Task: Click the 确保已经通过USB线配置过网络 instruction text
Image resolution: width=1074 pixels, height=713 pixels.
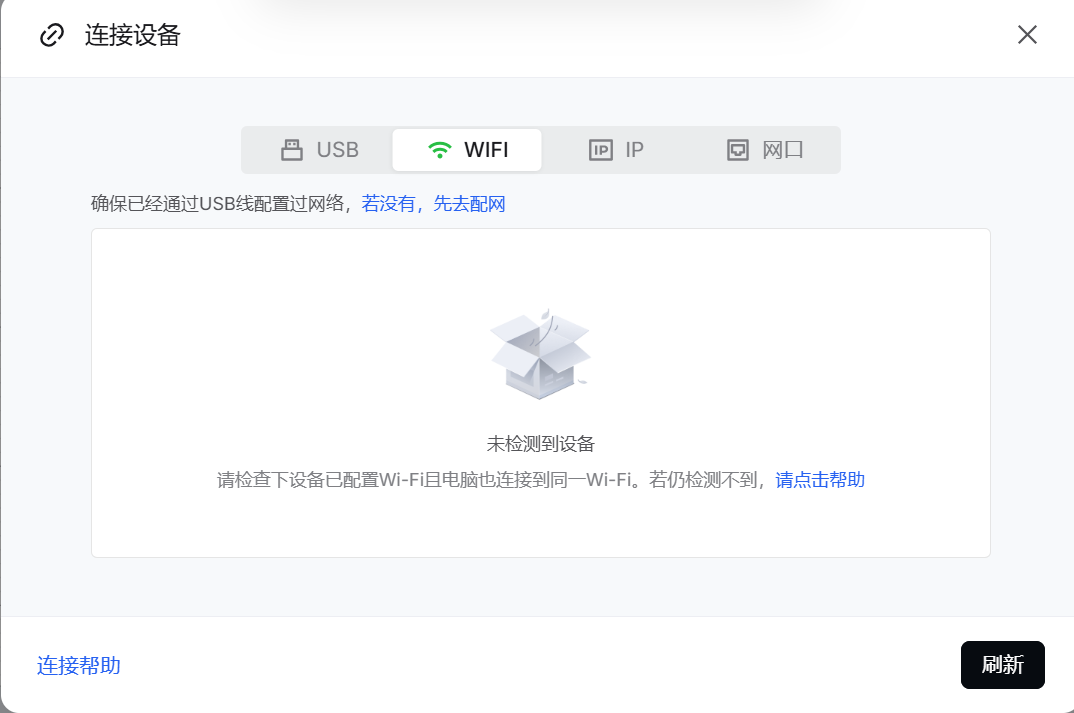Action: coord(220,204)
